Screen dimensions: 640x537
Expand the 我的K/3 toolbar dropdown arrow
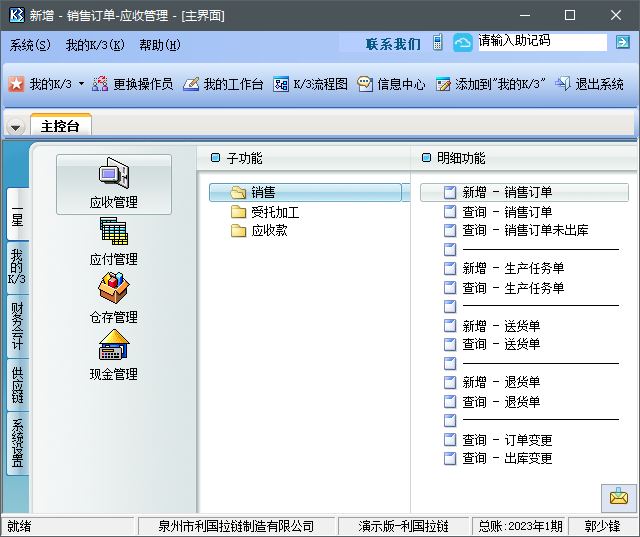81,85
